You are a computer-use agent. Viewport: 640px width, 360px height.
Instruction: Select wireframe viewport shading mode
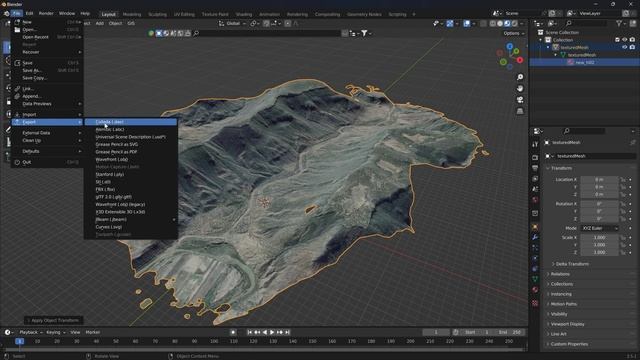[493, 24]
